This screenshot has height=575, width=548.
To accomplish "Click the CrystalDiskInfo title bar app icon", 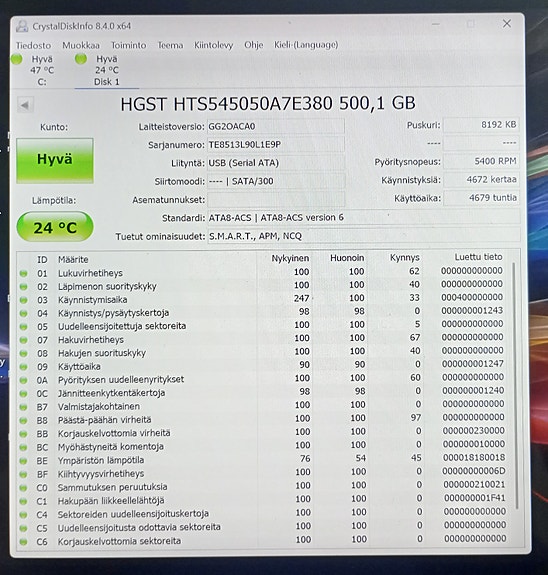I will tap(22, 26).
